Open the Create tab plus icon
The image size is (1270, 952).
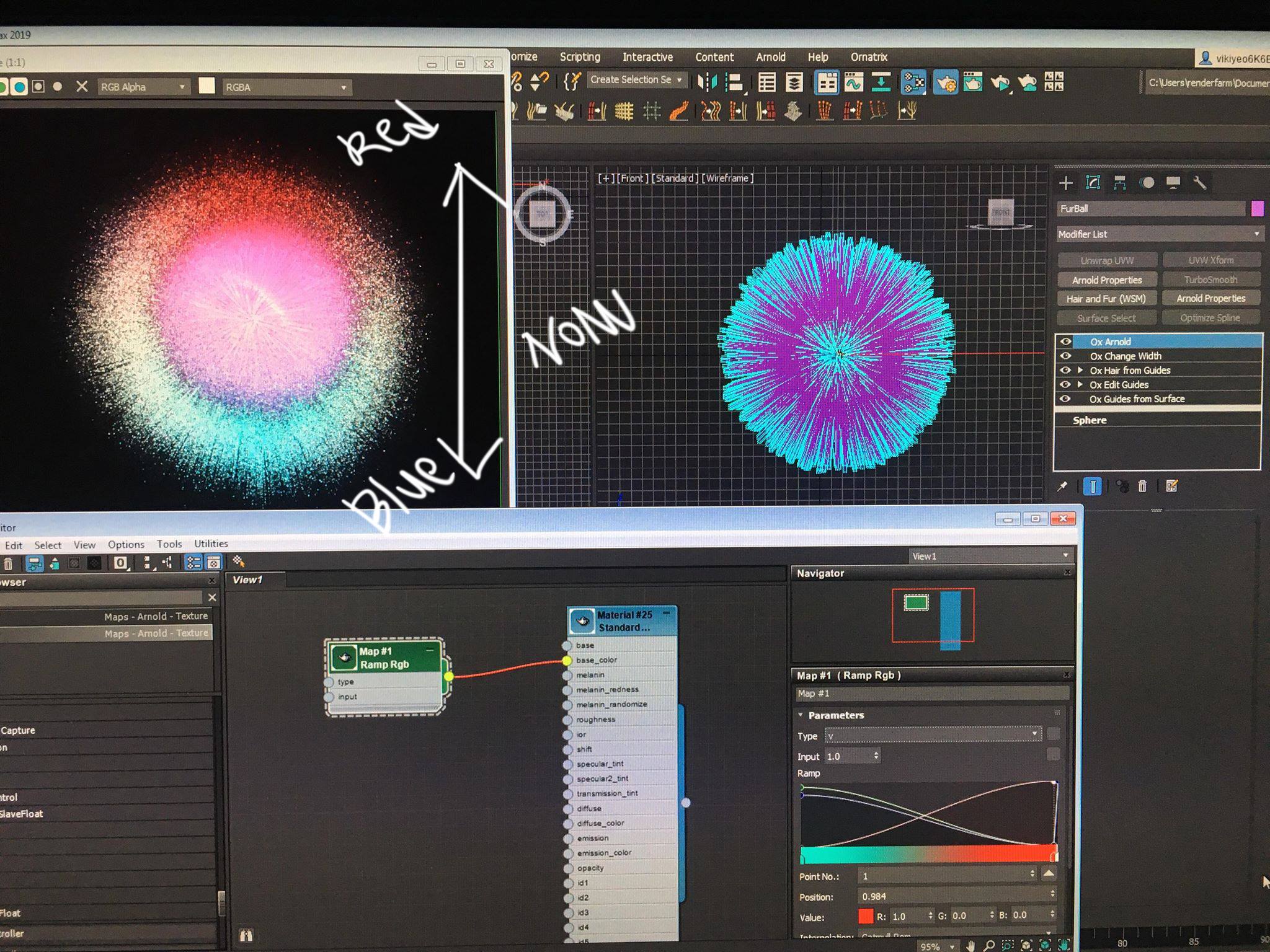[x=1066, y=183]
